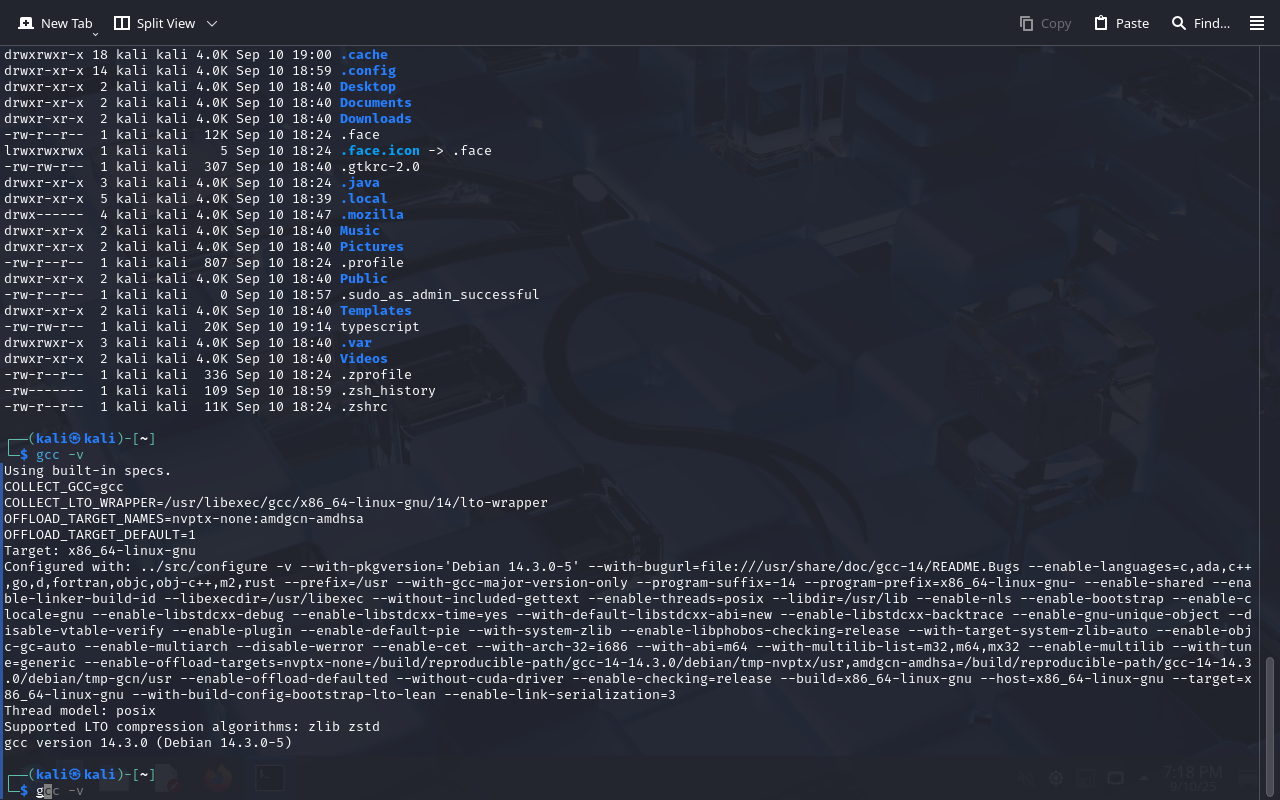Open the hamburger menu
1280x800 pixels.
tap(1257, 23)
